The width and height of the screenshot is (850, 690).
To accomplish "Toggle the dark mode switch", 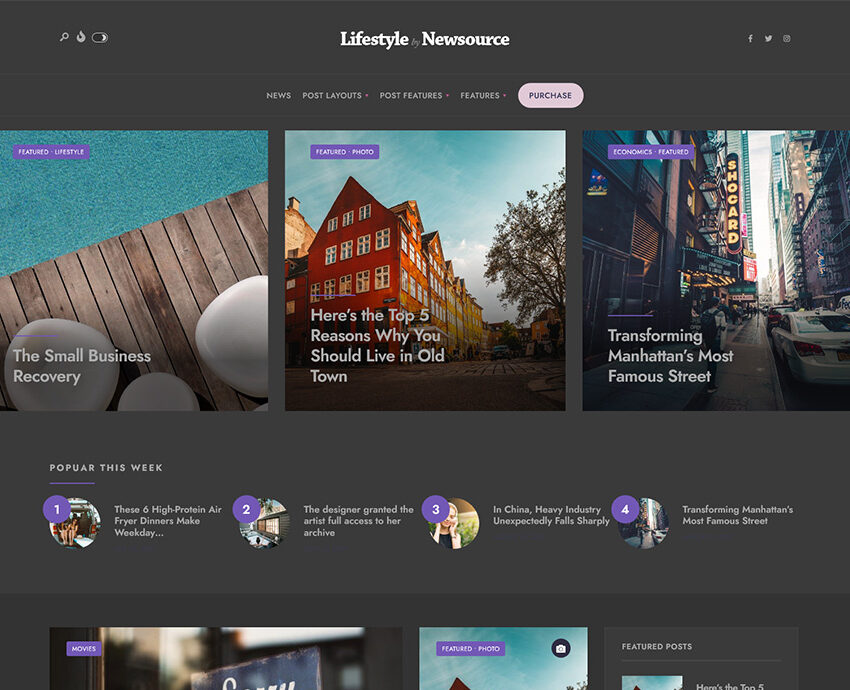I will (100, 38).
